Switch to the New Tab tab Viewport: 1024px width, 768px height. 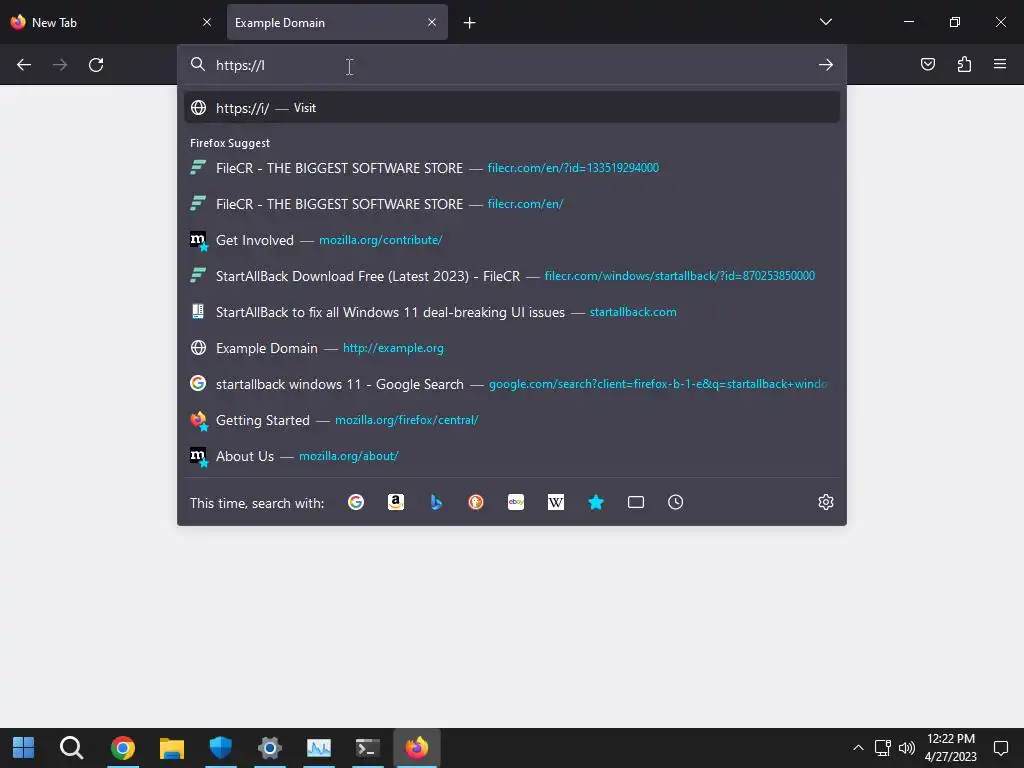pyautogui.click(x=111, y=22)
